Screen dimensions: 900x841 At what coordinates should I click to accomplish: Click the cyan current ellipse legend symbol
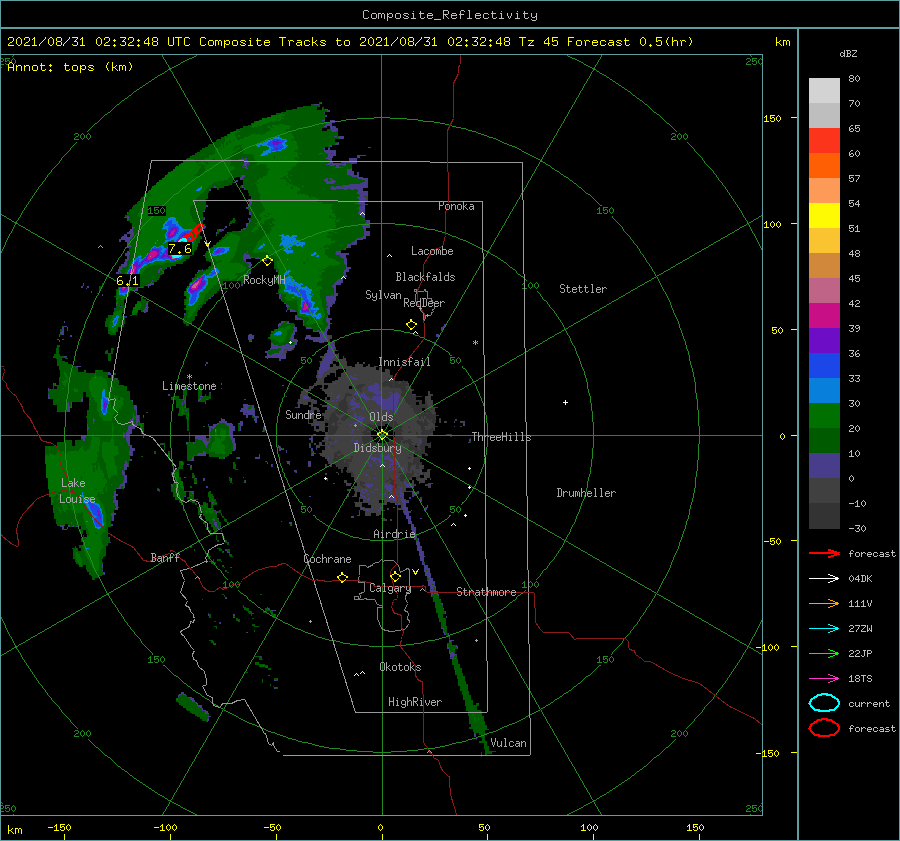coord(824,703)
